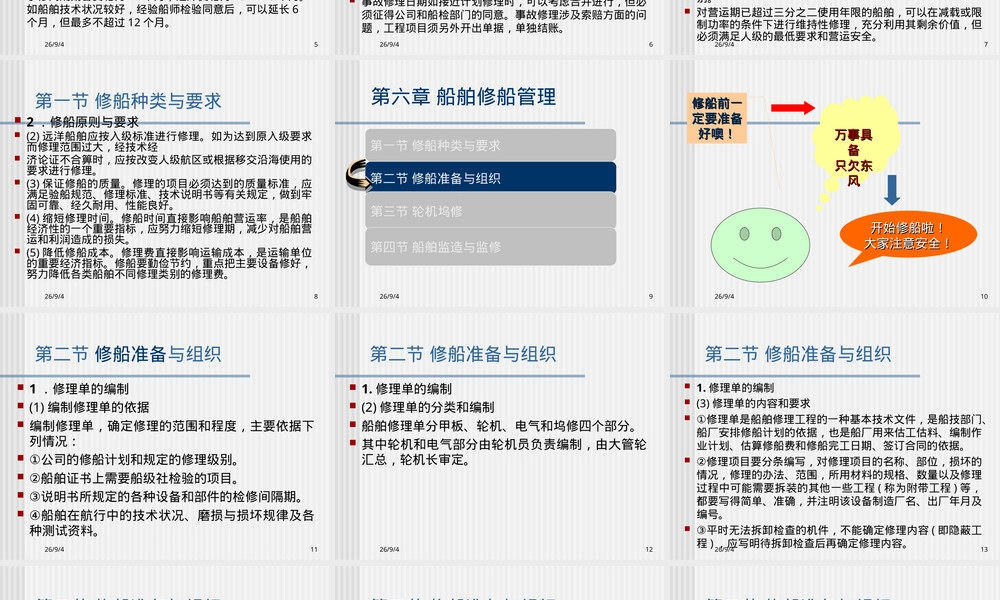Click the 第一节 修船种类与要求 button on slide 9

(x=490, y=145)
